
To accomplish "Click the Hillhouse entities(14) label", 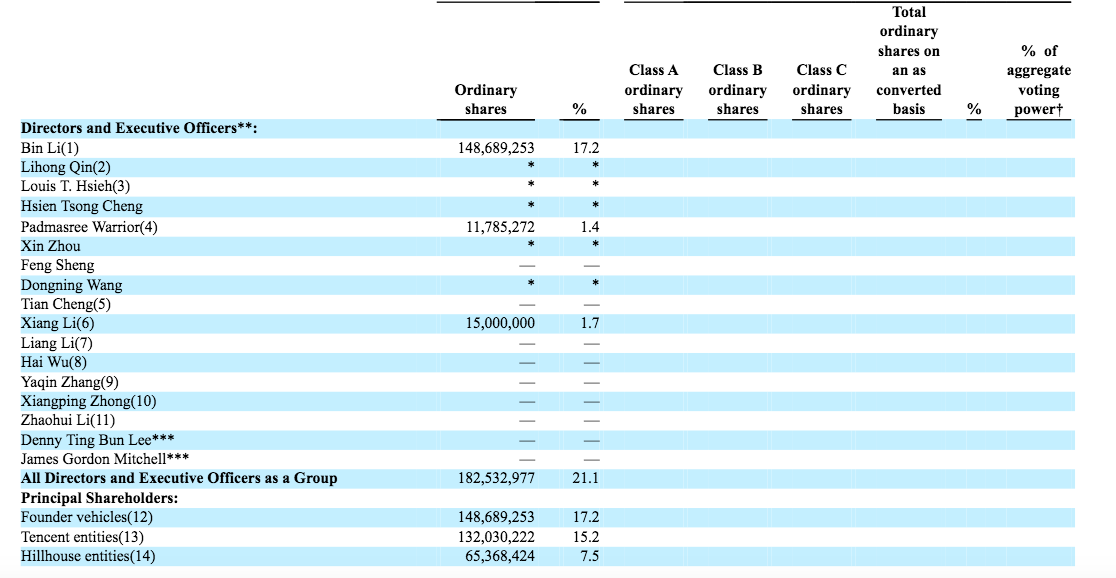I will (x=88, y=556).
